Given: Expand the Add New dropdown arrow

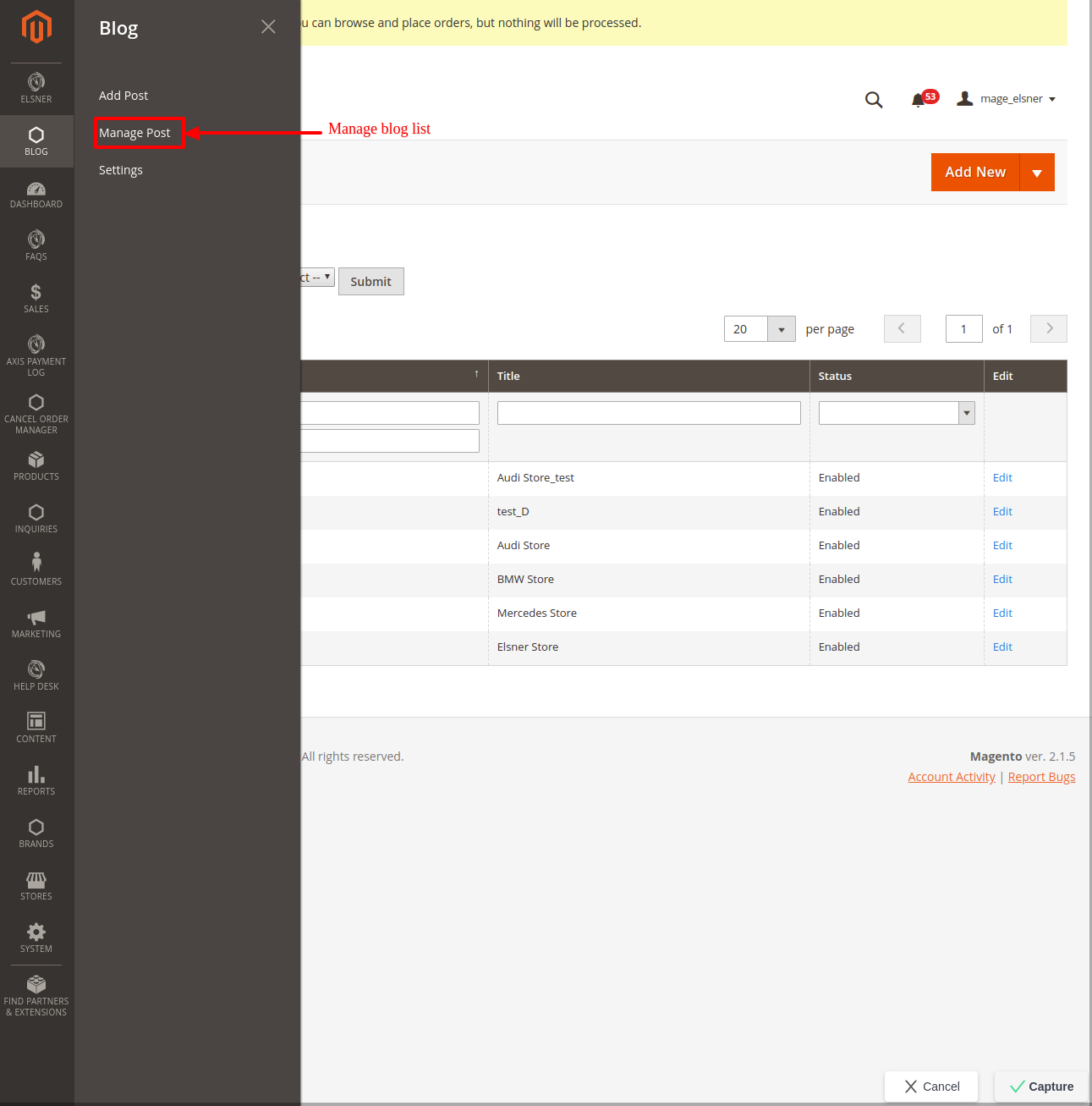Looking at the screenshot, I should click(1037, 173).
